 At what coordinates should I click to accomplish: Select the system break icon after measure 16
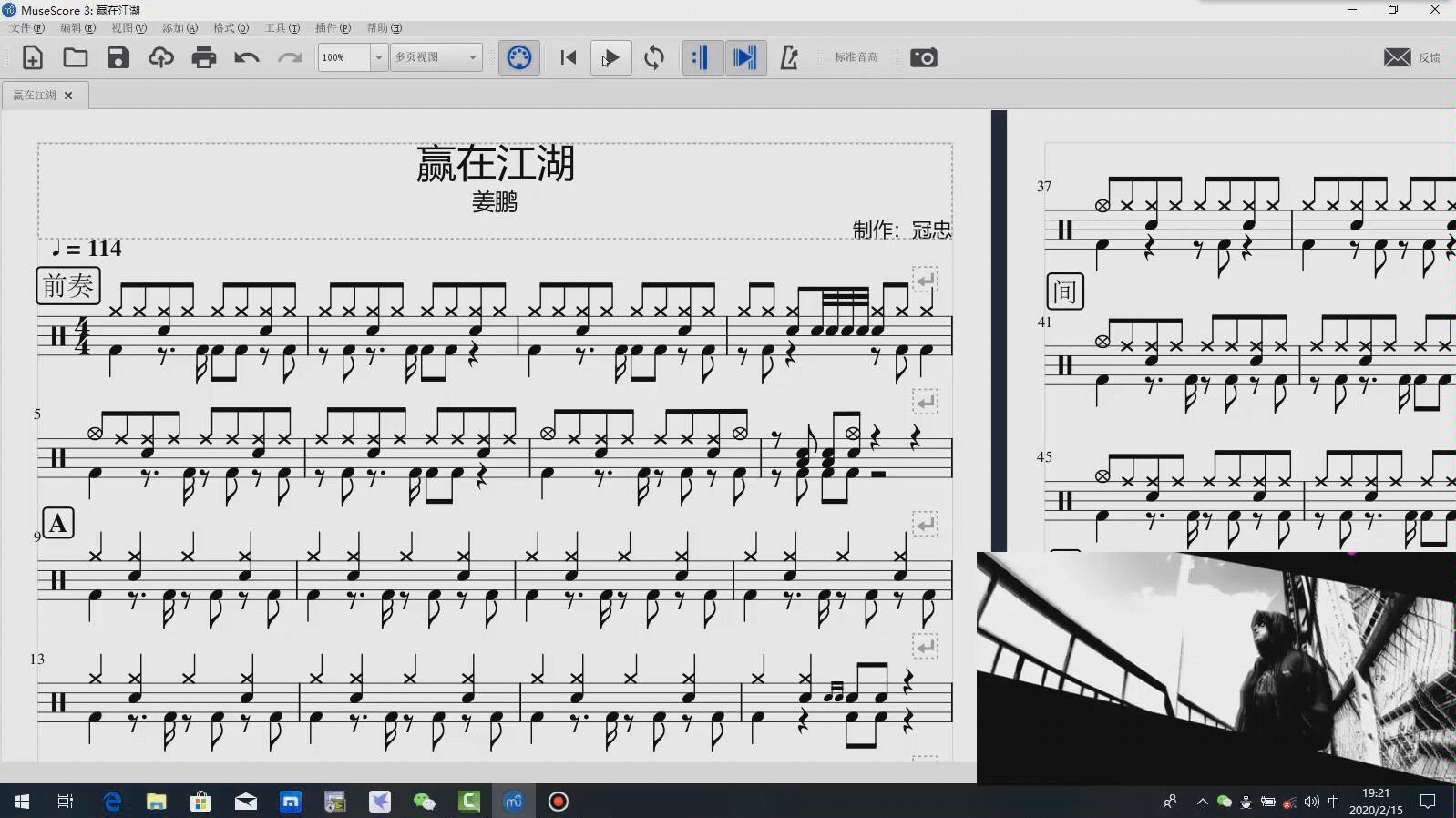coord(926,646)
